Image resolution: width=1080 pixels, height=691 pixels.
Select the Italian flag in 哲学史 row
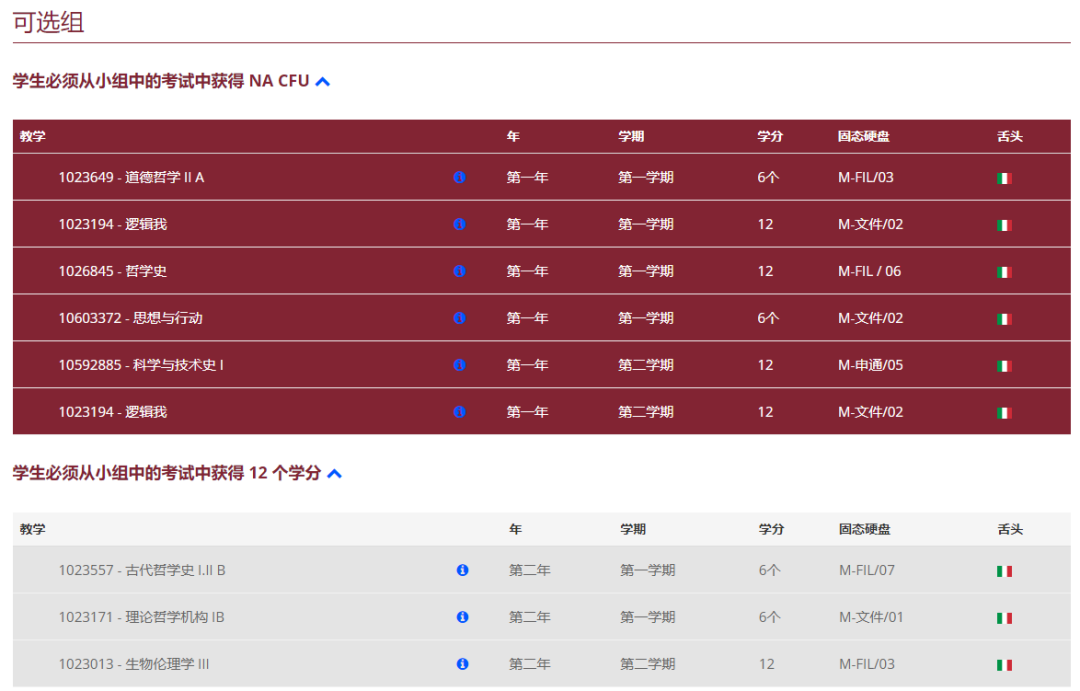(x=1004, y=272)
